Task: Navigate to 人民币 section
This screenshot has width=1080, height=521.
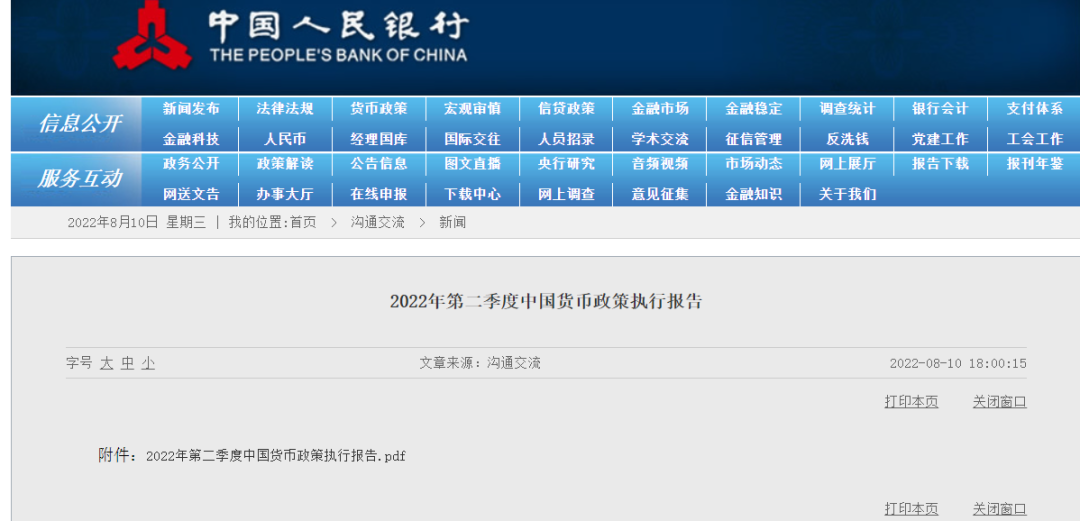Action: point(285,139)
